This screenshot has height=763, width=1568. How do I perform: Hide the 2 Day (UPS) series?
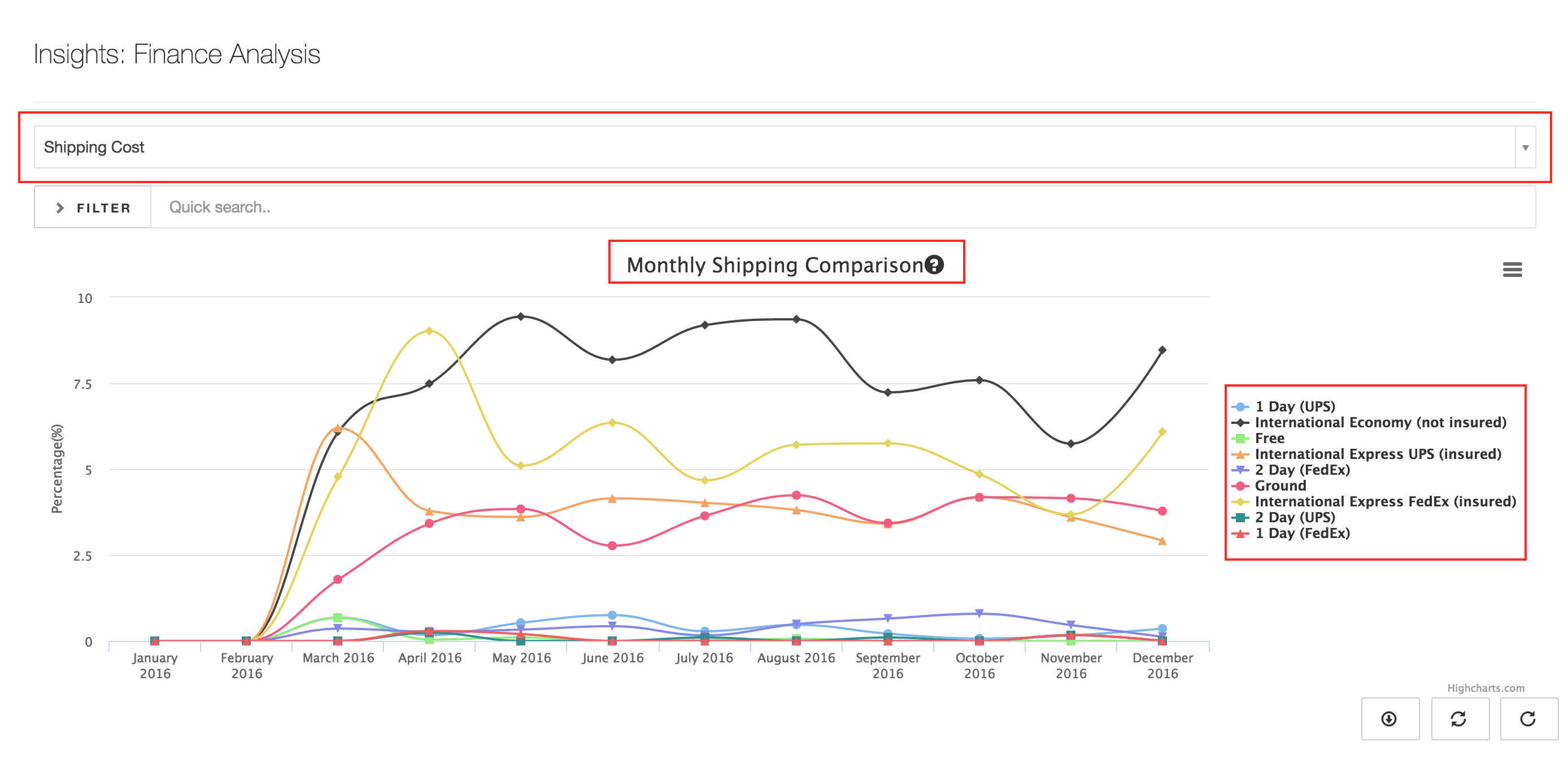[1295, 517]
